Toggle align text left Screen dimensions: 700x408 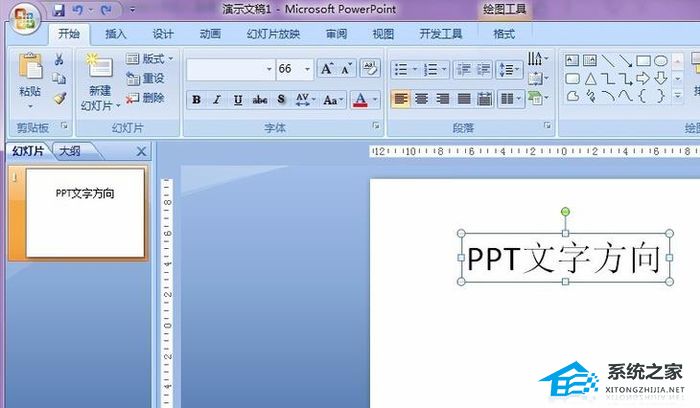400,99
